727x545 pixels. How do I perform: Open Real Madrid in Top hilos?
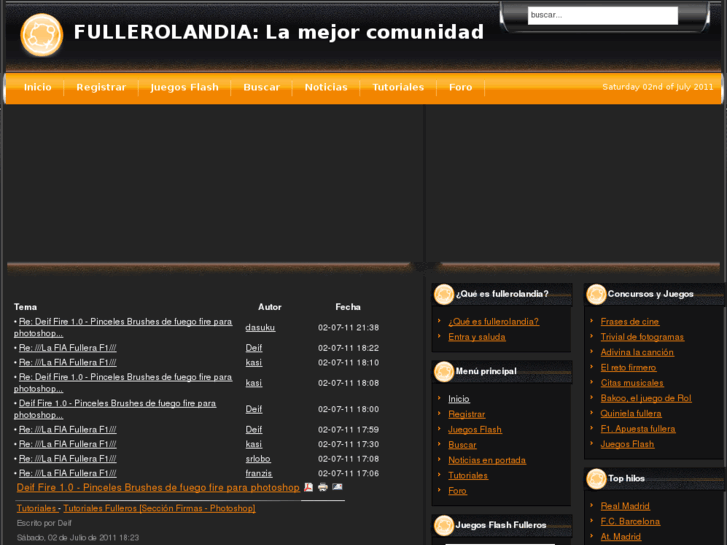(x=625, y=506)
